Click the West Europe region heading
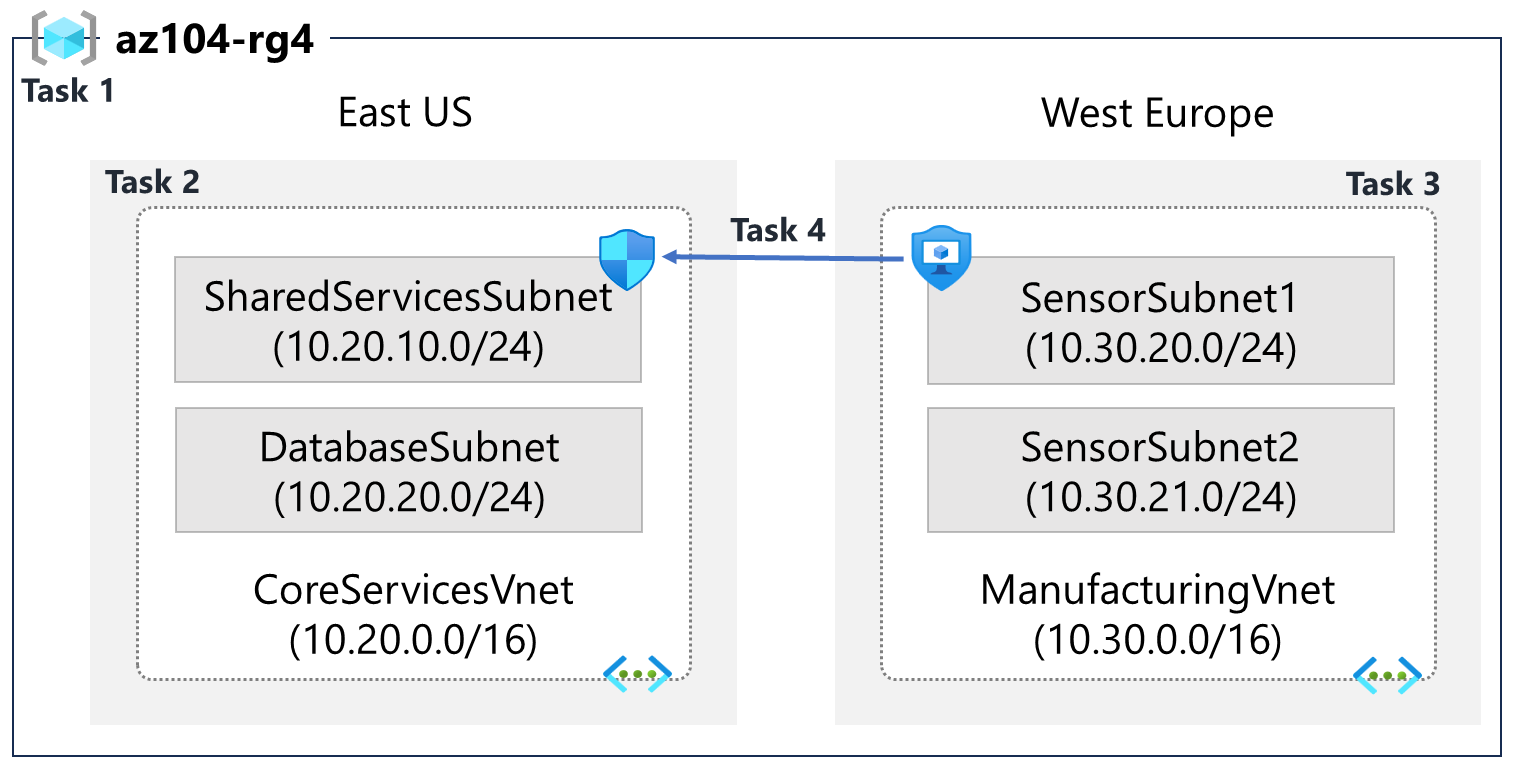 1157,113
